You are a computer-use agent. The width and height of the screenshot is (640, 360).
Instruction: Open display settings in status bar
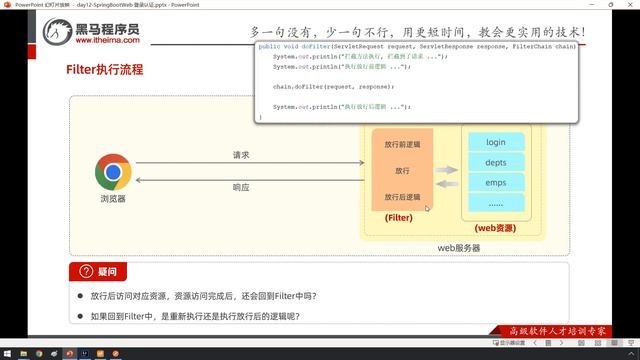(x=509, y=343)
